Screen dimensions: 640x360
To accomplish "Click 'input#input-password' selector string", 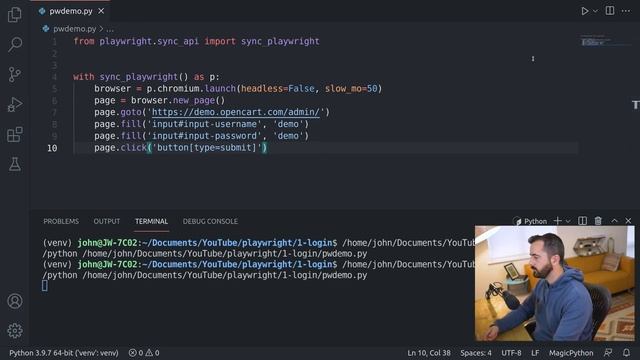I will pyautogui.click(x=204, y=136).
